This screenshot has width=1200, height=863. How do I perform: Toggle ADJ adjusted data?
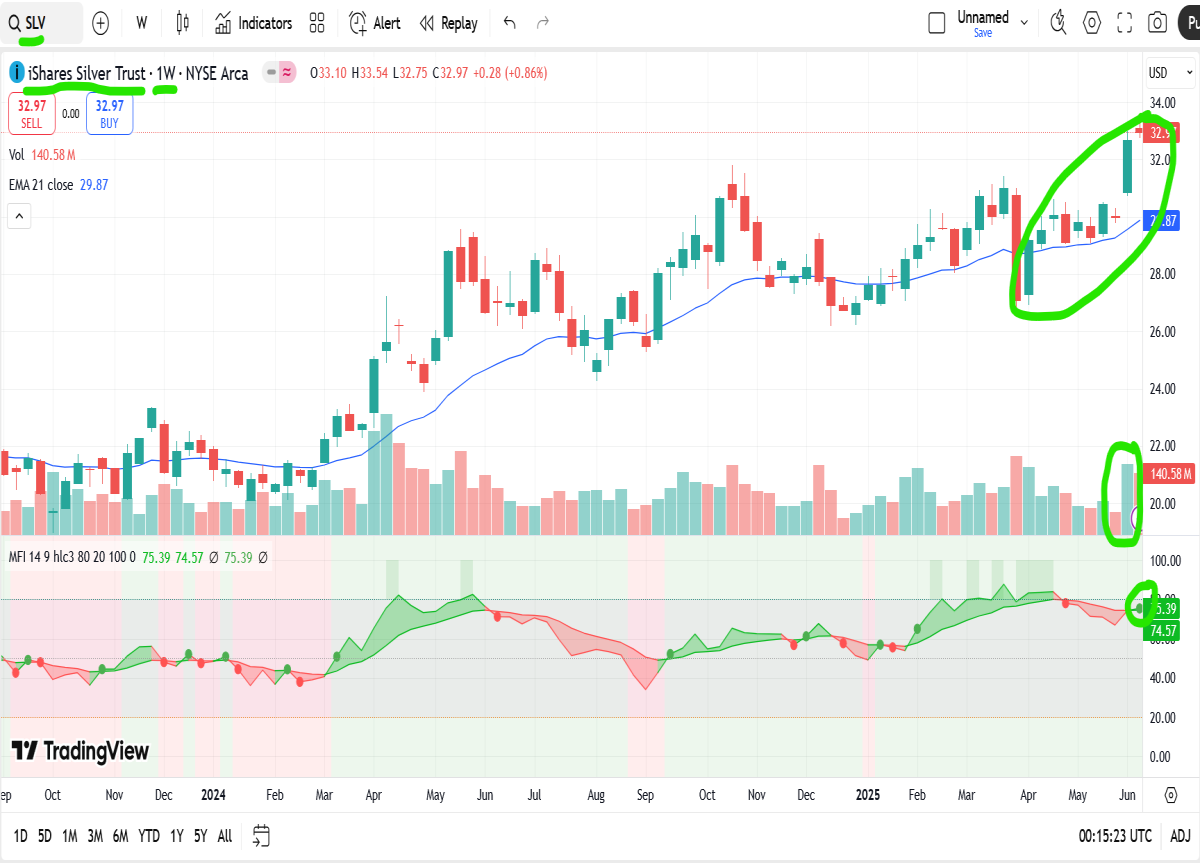pos(1180,835)
